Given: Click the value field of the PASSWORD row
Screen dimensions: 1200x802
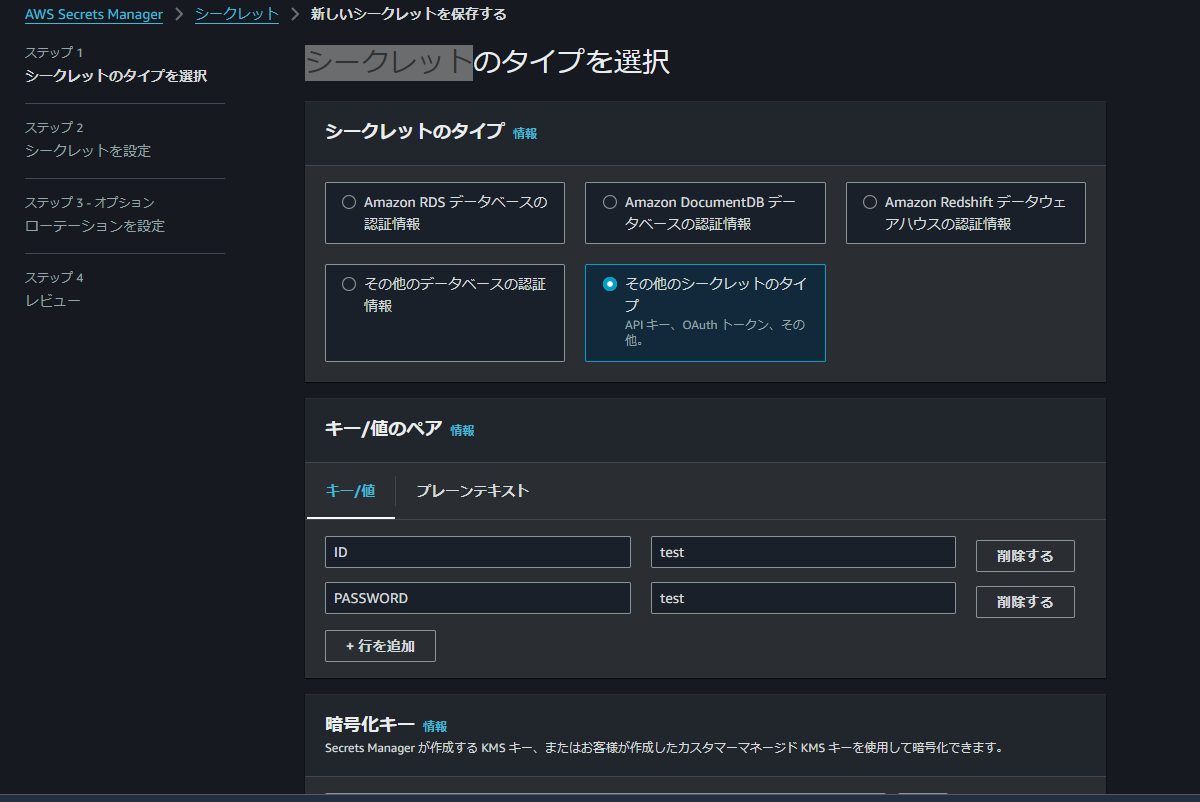Looking at the screenshot, I should pos(803,598).
